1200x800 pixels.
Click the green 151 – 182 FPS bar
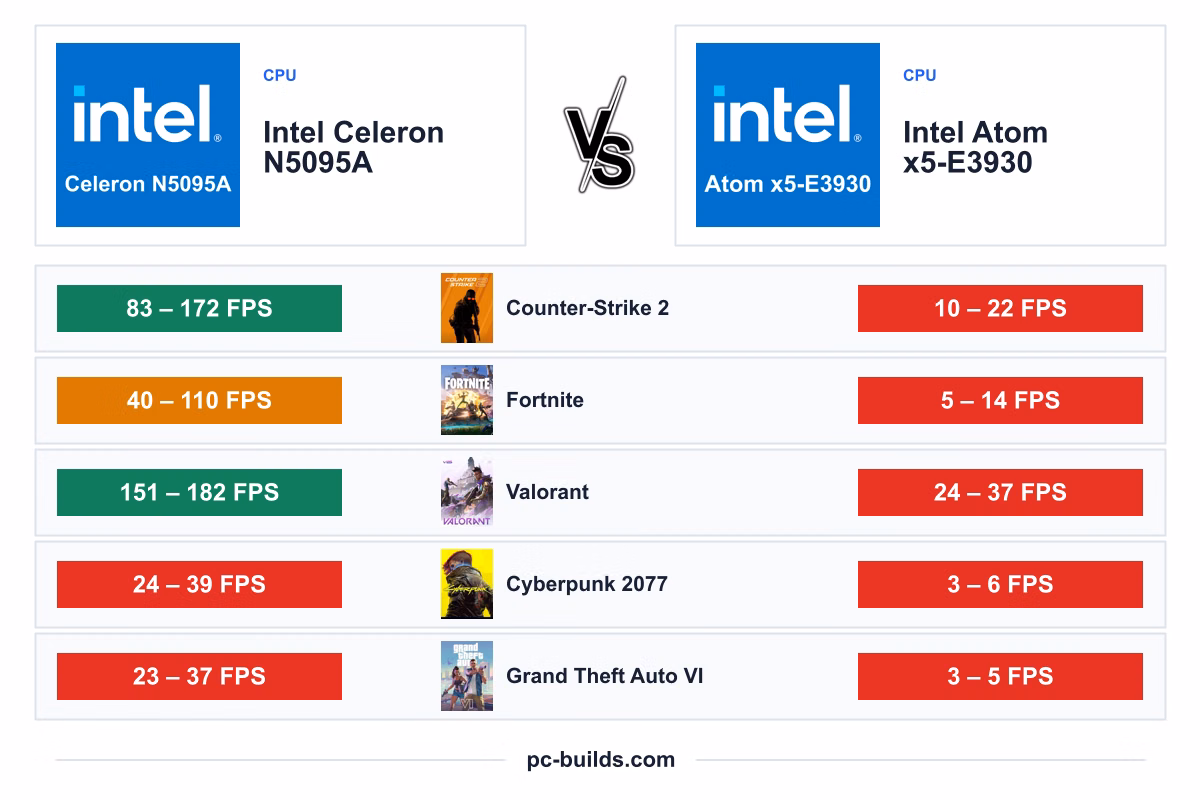[x=199, y=492]
